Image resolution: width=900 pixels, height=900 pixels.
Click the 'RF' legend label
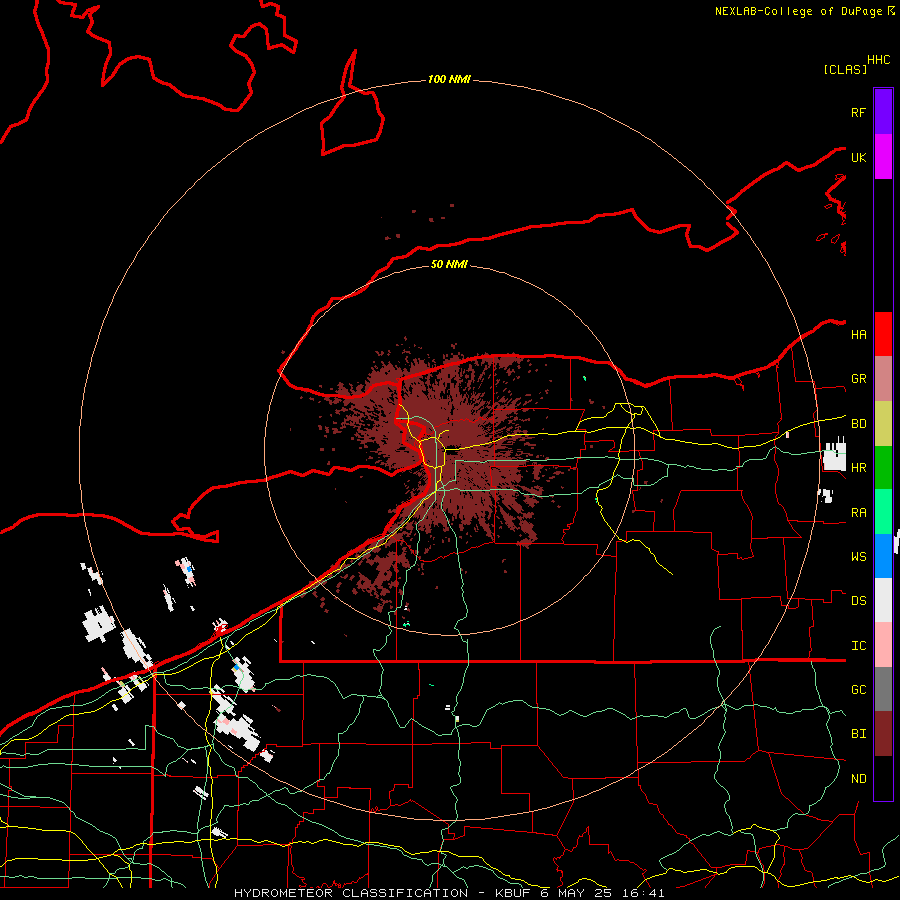[858, 112]
